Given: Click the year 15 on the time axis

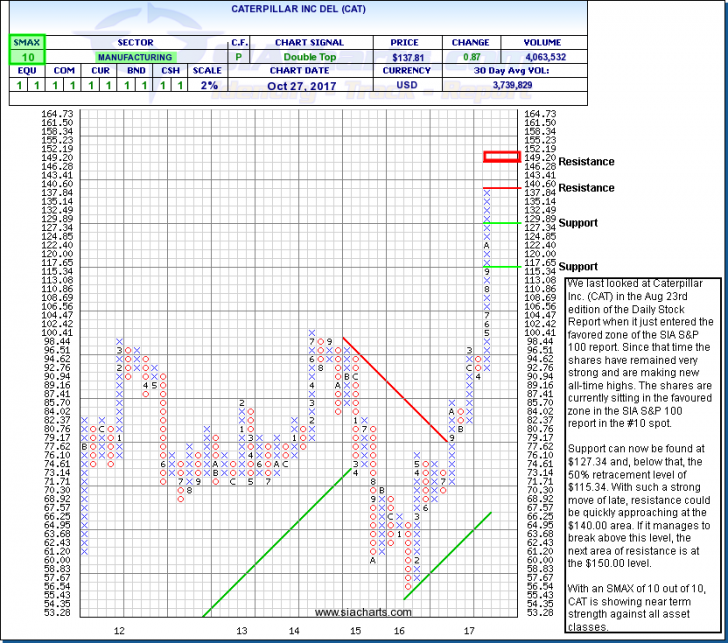Looking at the screenshot, I should tap(355, 631).
